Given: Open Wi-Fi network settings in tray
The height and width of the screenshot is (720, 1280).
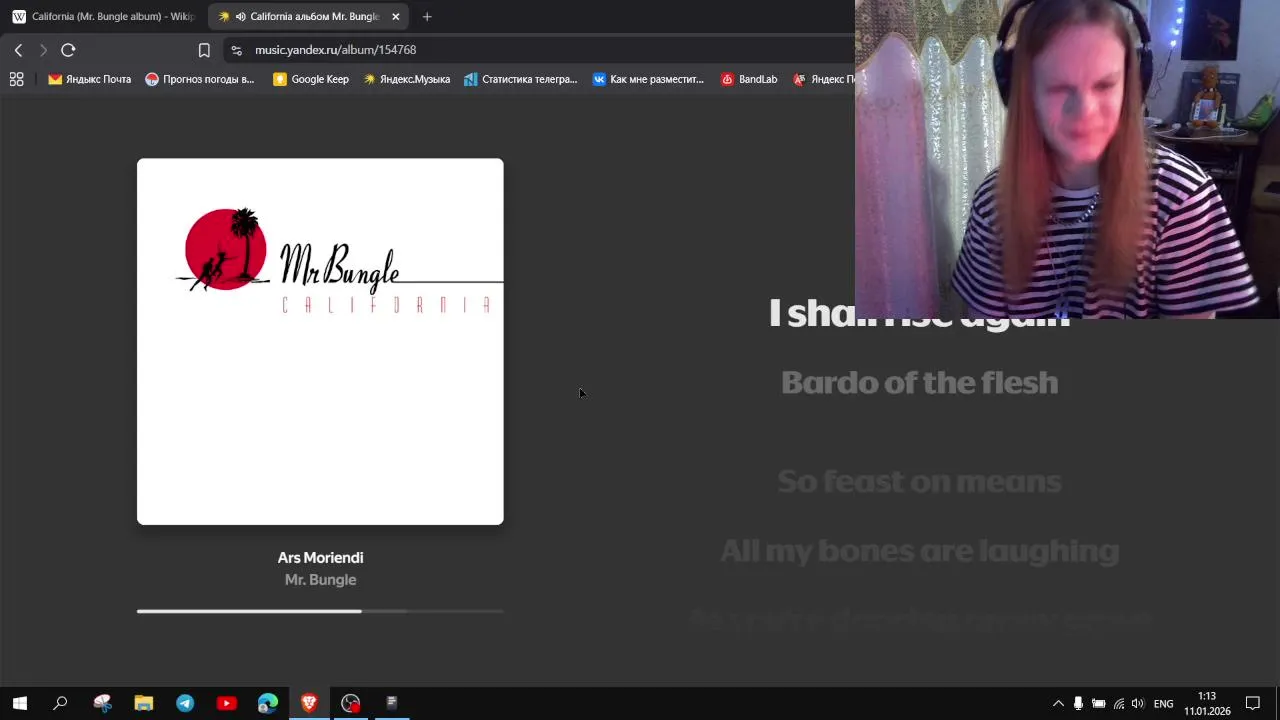Looking at the screenshot, I should [x=1118, y=703].
